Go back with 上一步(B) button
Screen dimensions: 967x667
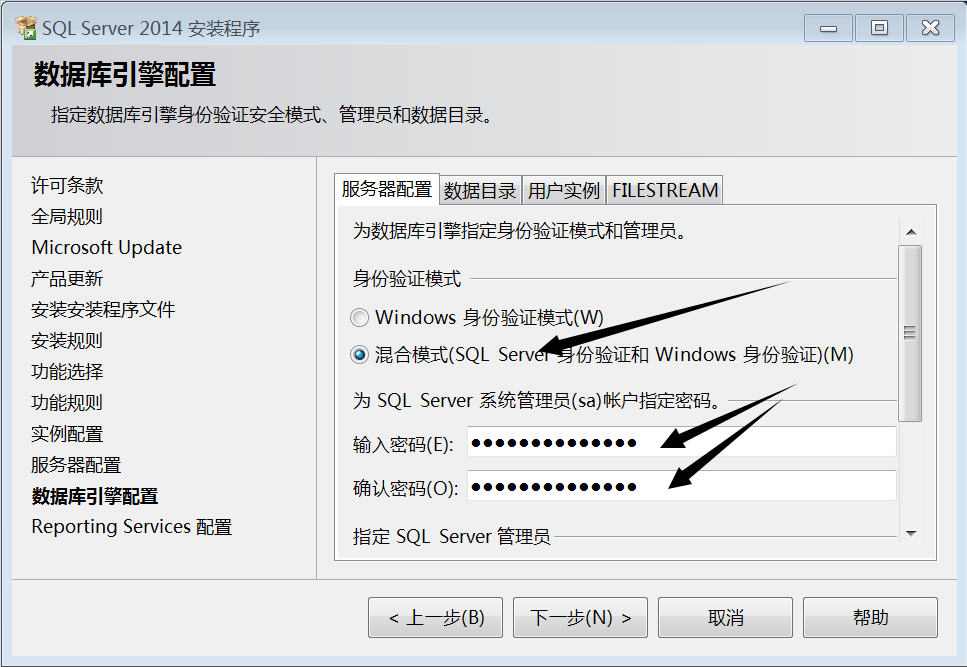point(435,617)
